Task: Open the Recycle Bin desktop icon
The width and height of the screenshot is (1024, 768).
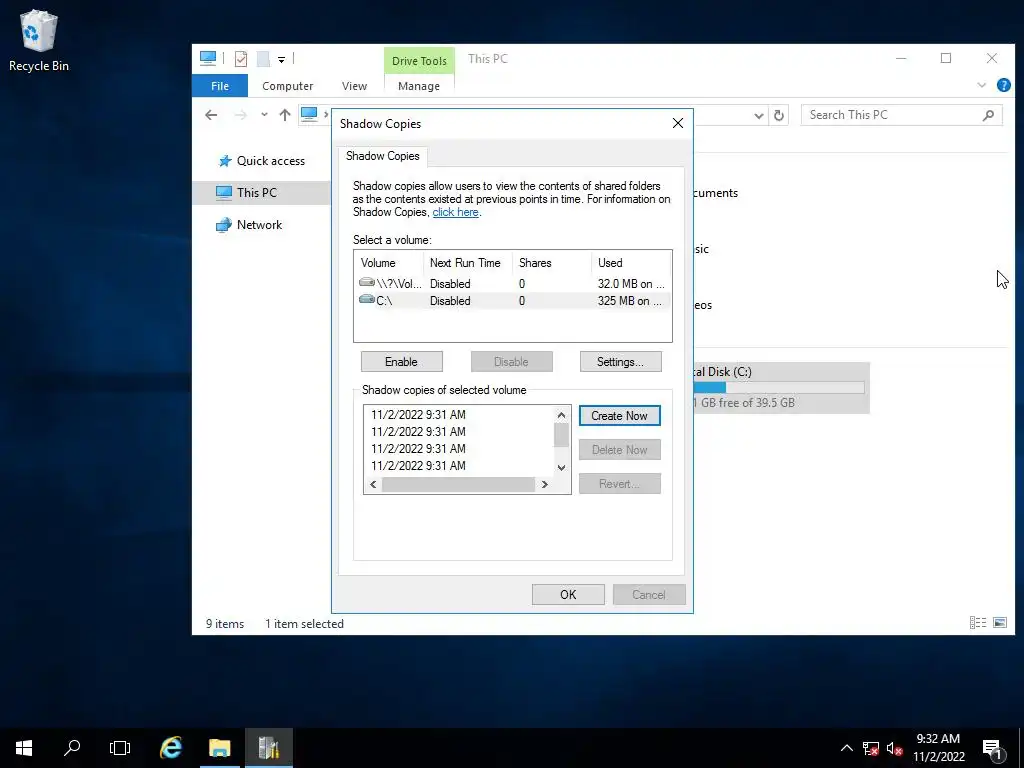Action: 39,40
